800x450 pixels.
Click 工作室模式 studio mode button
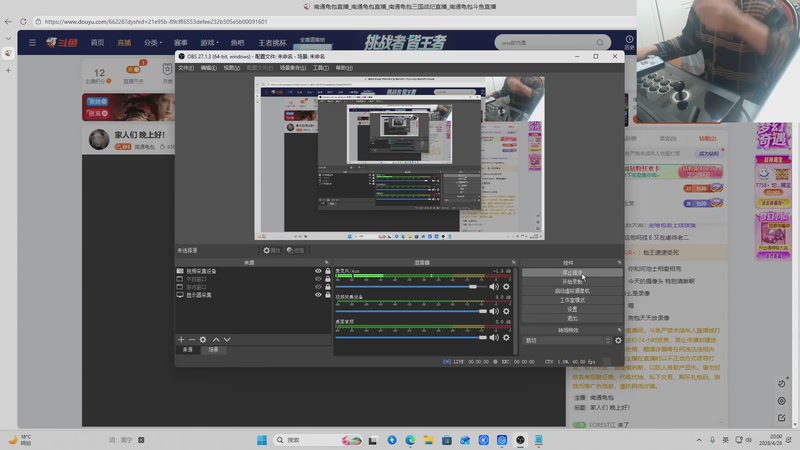pos(572,300)
